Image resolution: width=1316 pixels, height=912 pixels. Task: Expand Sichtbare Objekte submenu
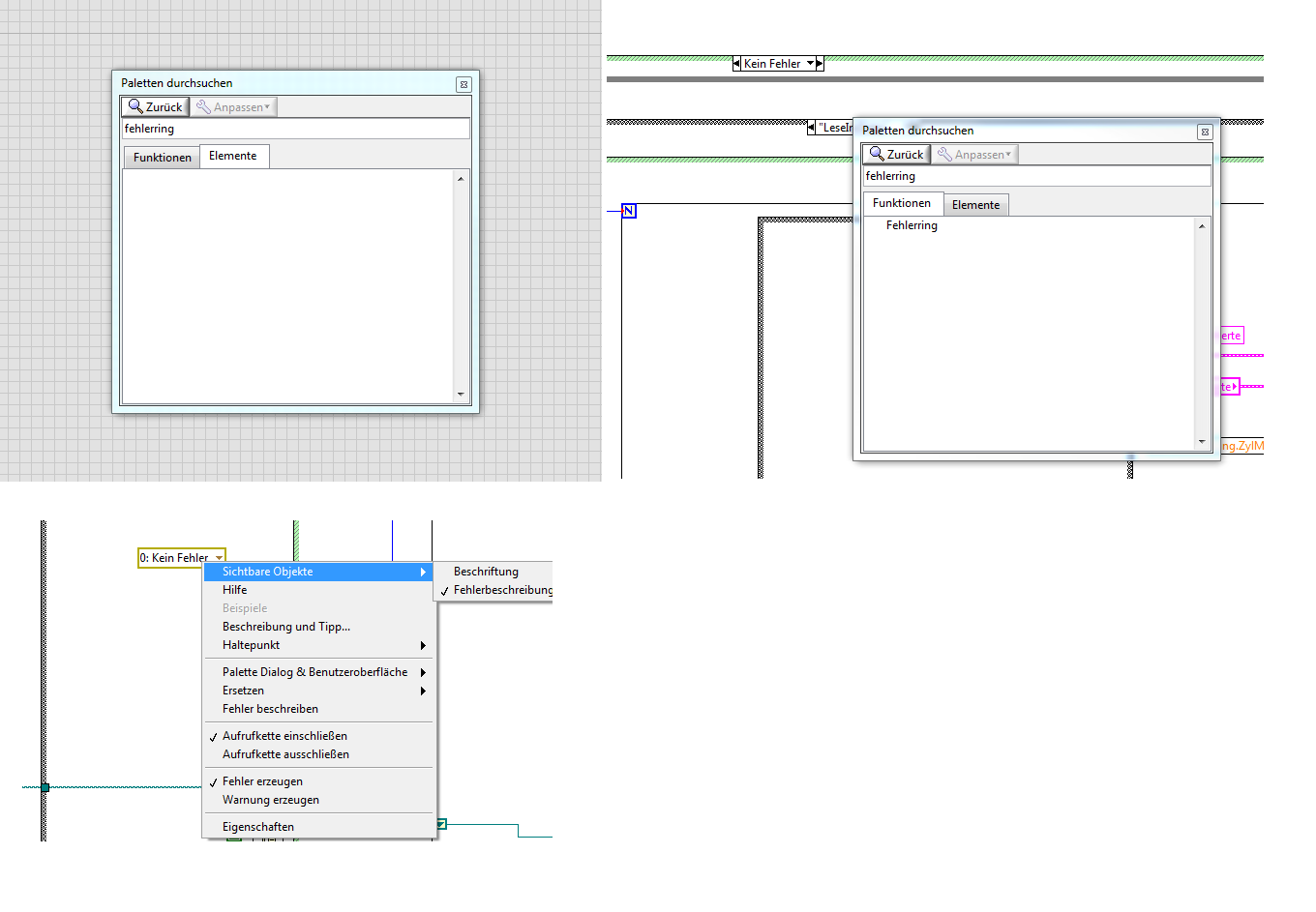(x=318, y=572)
